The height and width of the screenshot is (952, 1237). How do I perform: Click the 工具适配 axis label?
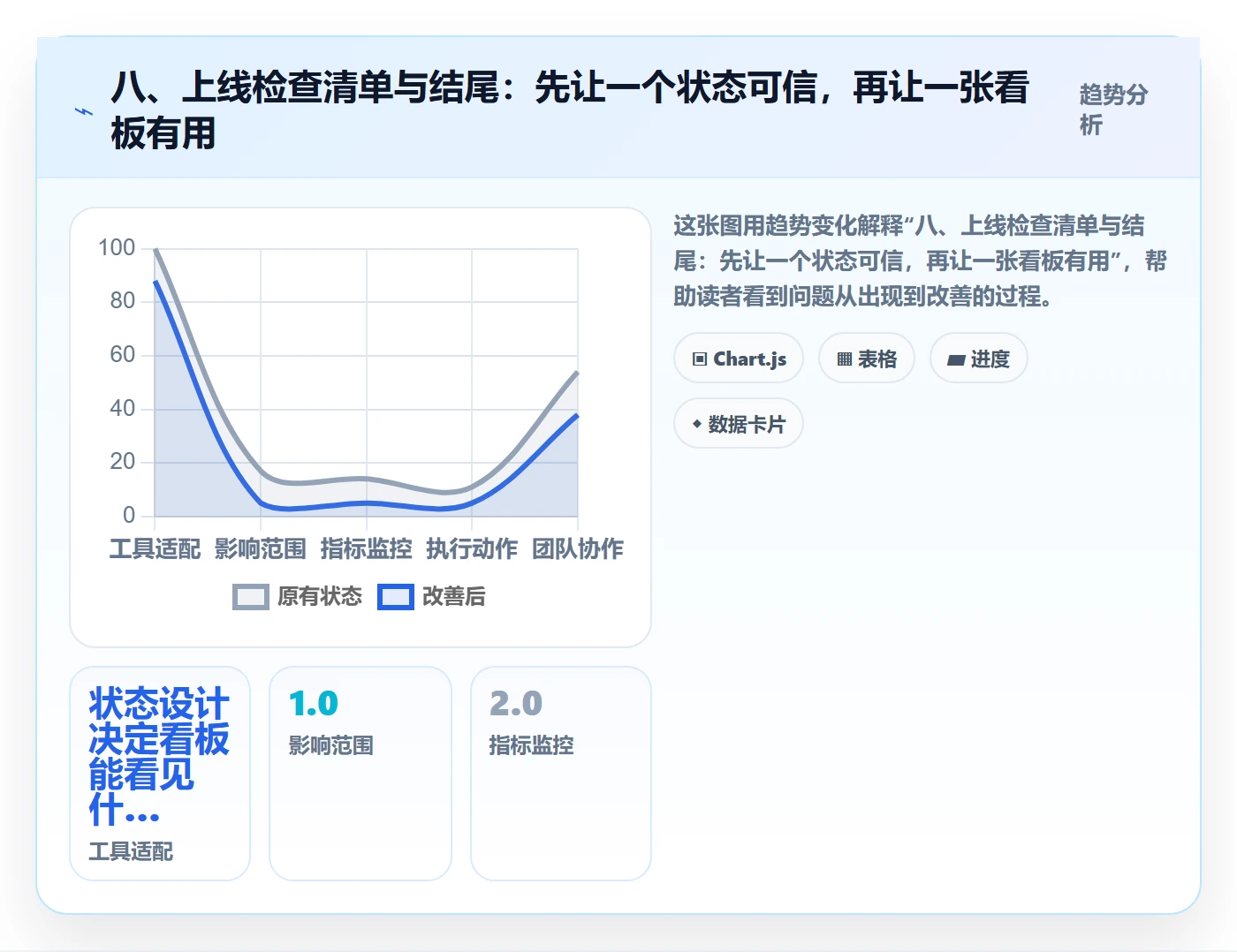pos(155,549)
